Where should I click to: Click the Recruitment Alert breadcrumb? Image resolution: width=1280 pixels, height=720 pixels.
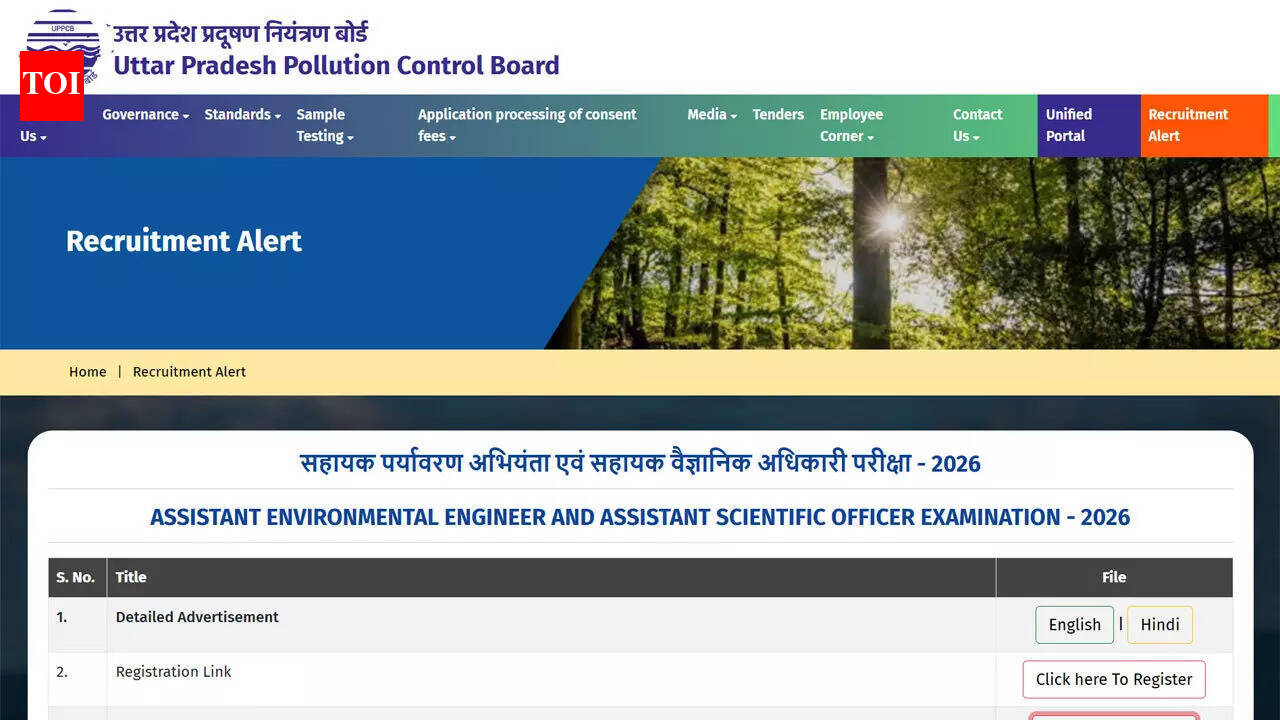pyautogui.click(x=189, y=371)
